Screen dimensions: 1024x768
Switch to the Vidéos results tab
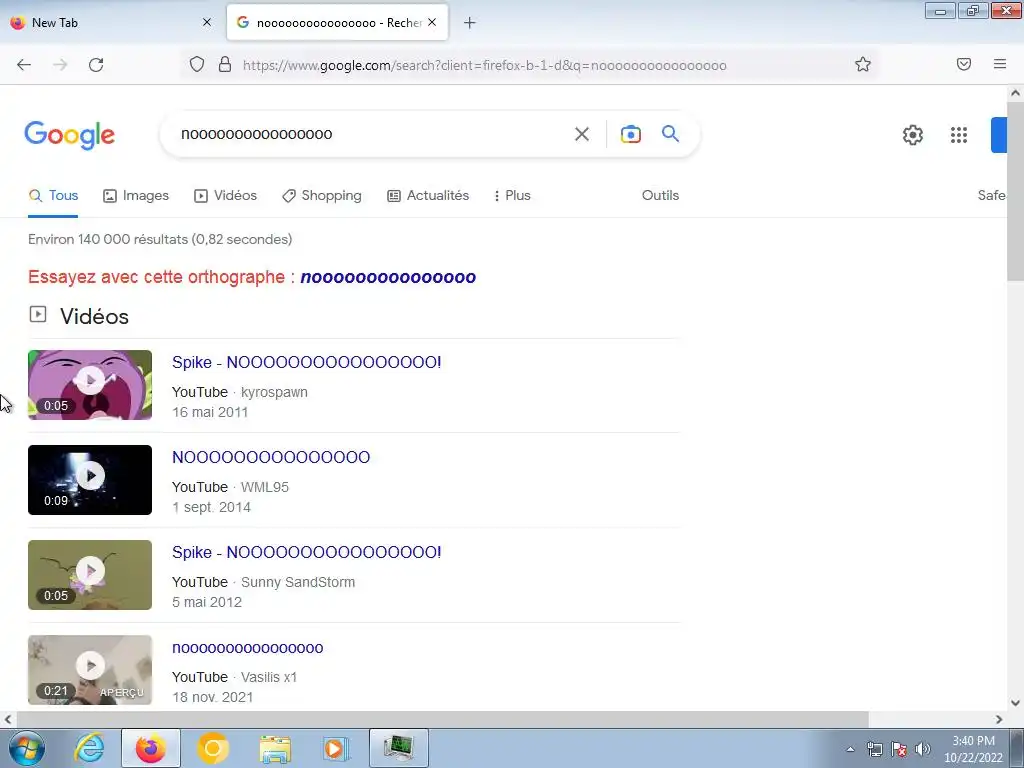225,195
